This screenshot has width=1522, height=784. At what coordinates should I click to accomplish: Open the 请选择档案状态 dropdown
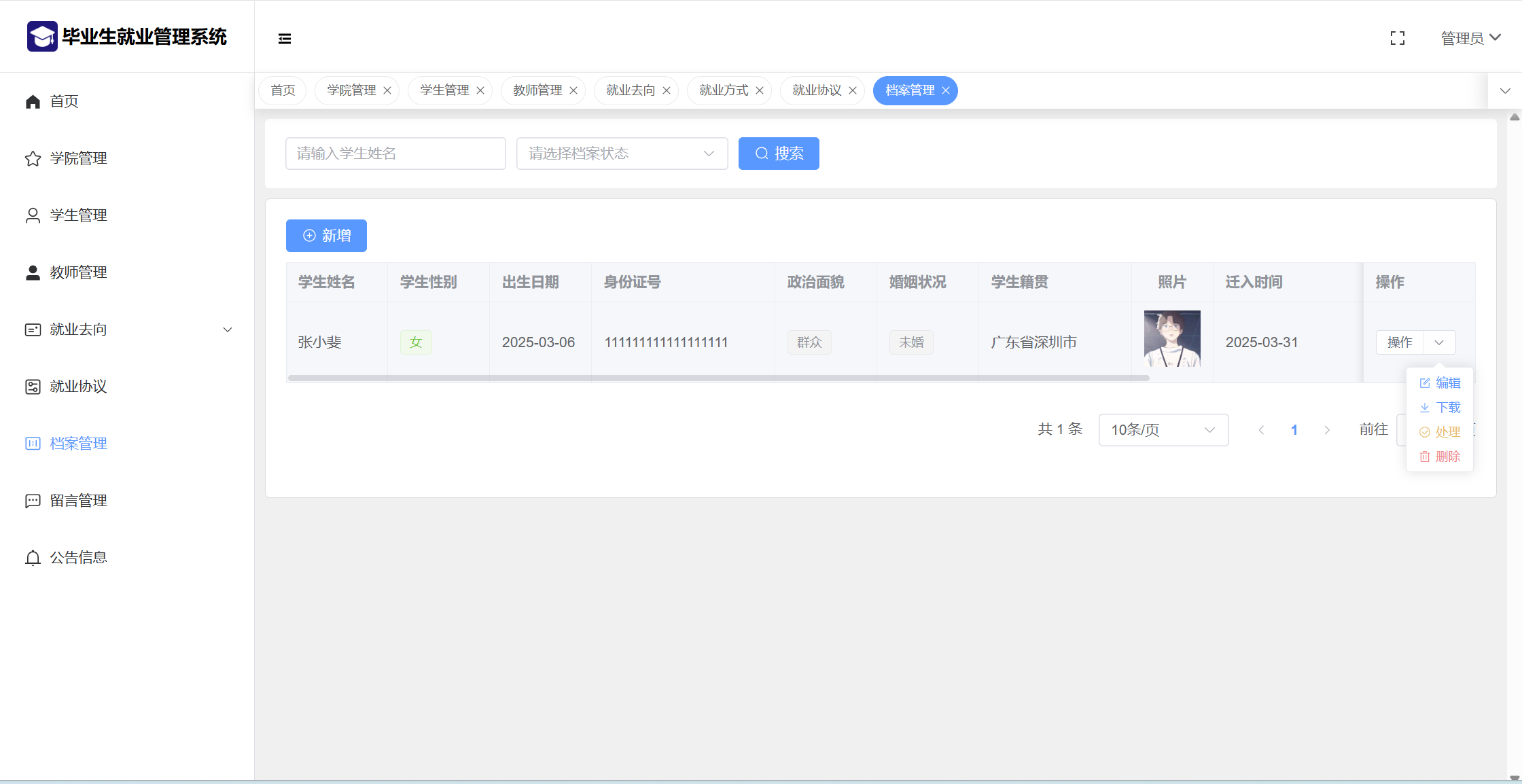click(622, 154)
